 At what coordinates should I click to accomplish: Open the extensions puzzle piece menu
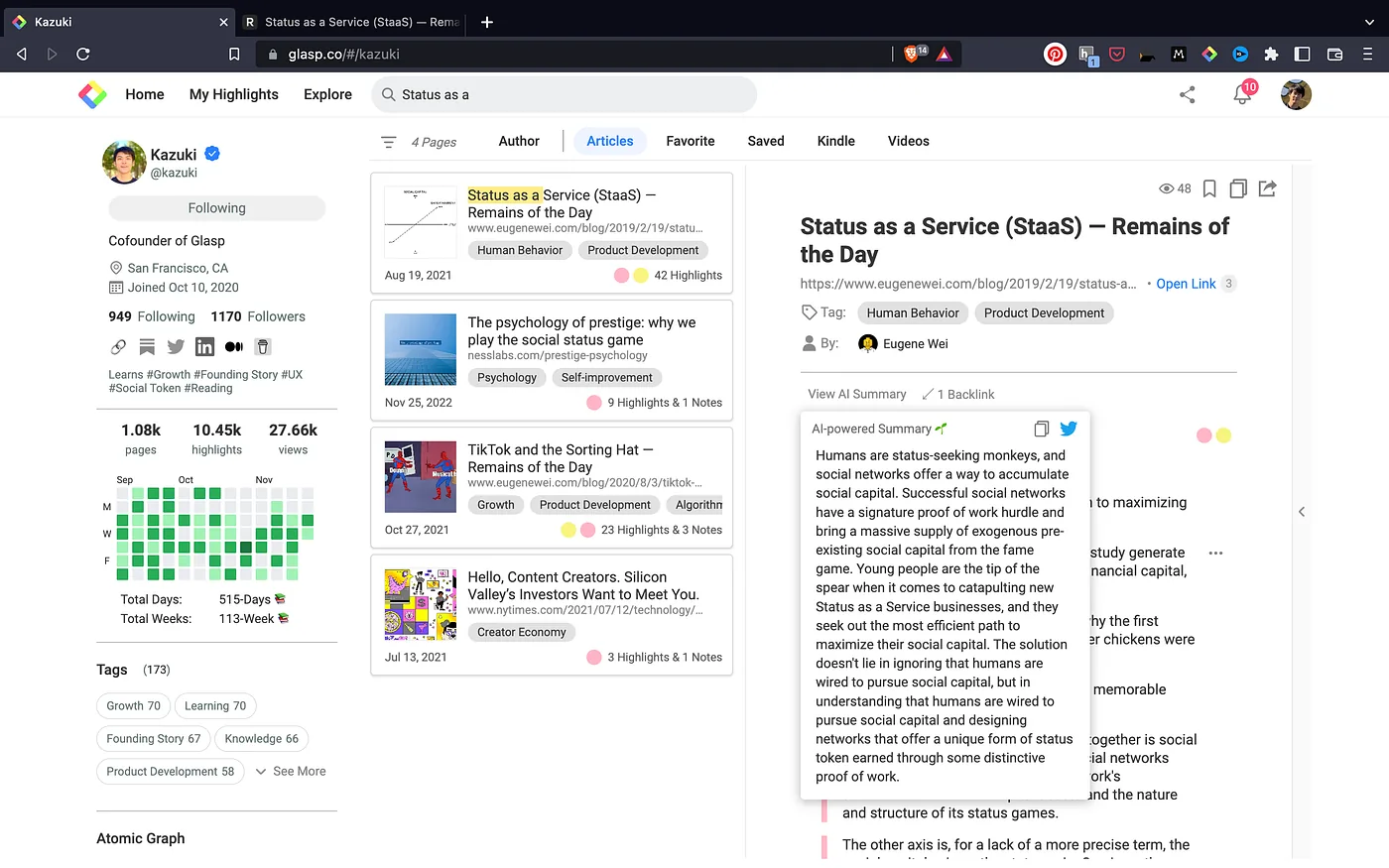pos(1271,55)
